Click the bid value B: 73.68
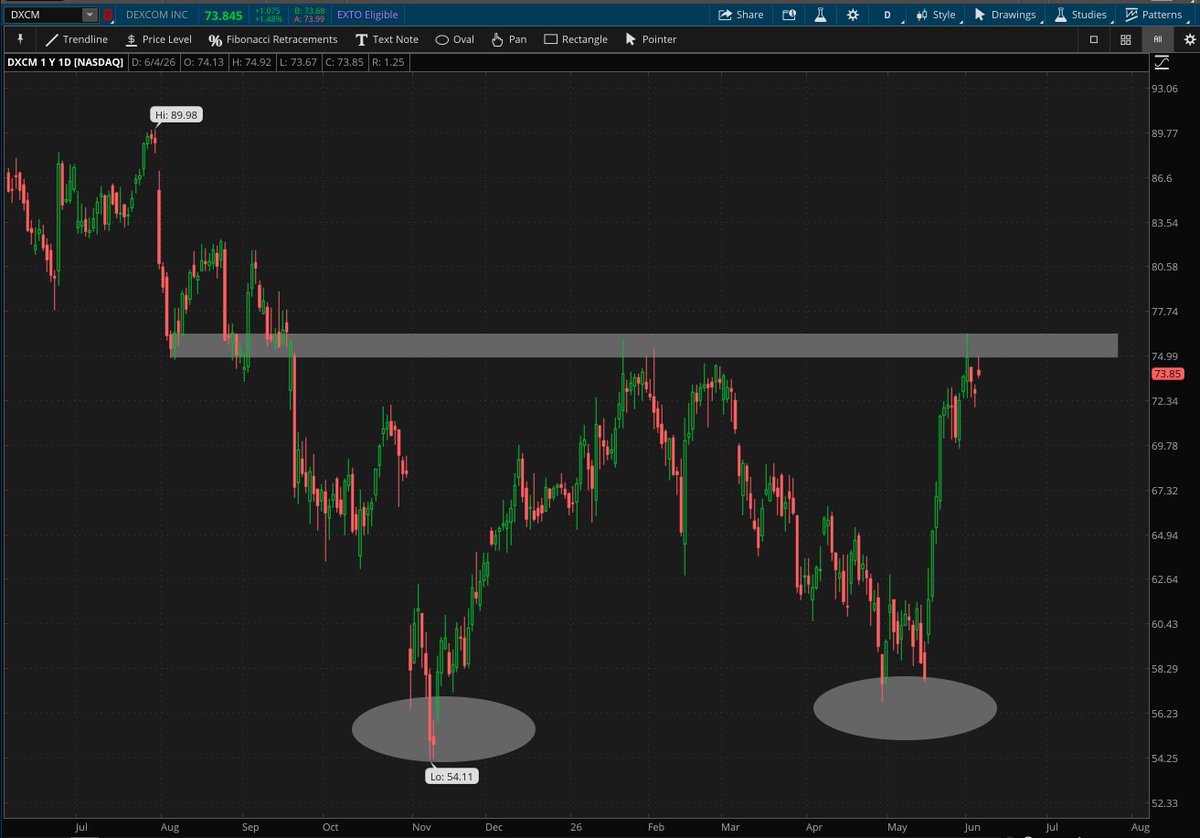The height and width of the screenshot is (838, 1200). 309,11
